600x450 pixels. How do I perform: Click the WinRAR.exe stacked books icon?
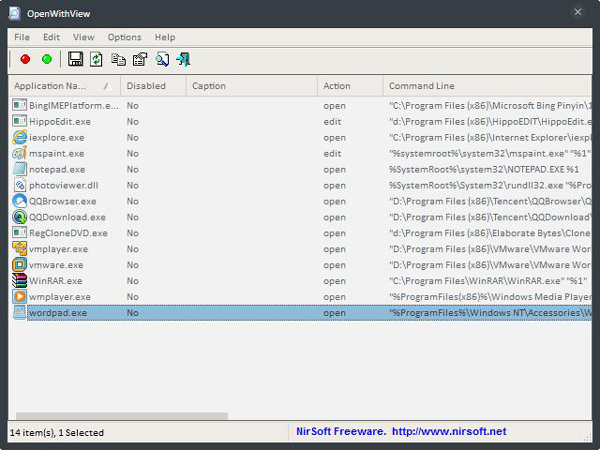coord(20,280)
